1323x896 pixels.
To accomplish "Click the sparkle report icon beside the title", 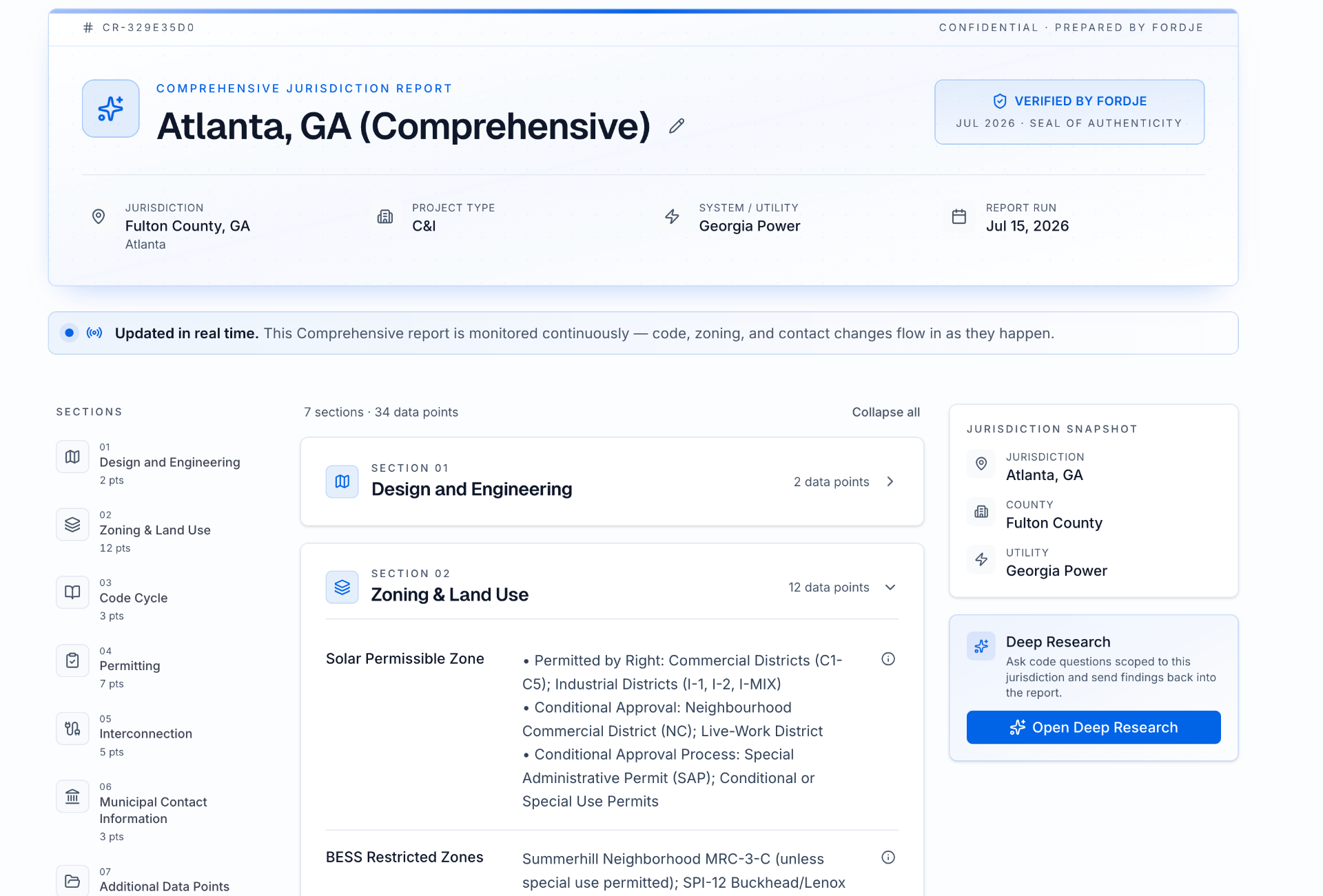I will 110,108.
